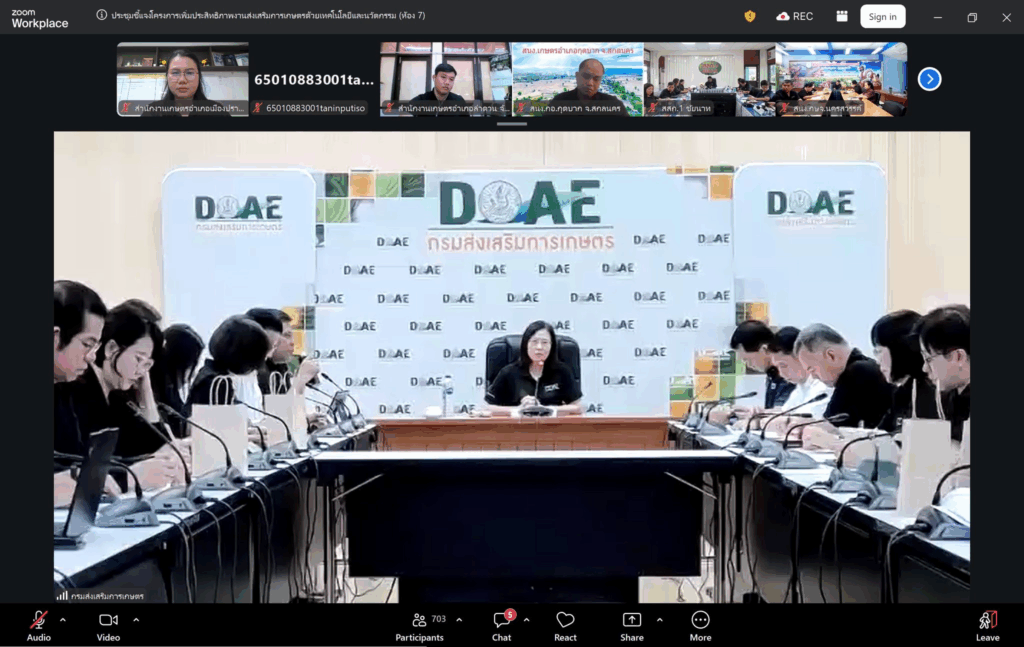1024x647 pixels.
Task: Expand the Share options chevron
Action: tap(659, 620)
